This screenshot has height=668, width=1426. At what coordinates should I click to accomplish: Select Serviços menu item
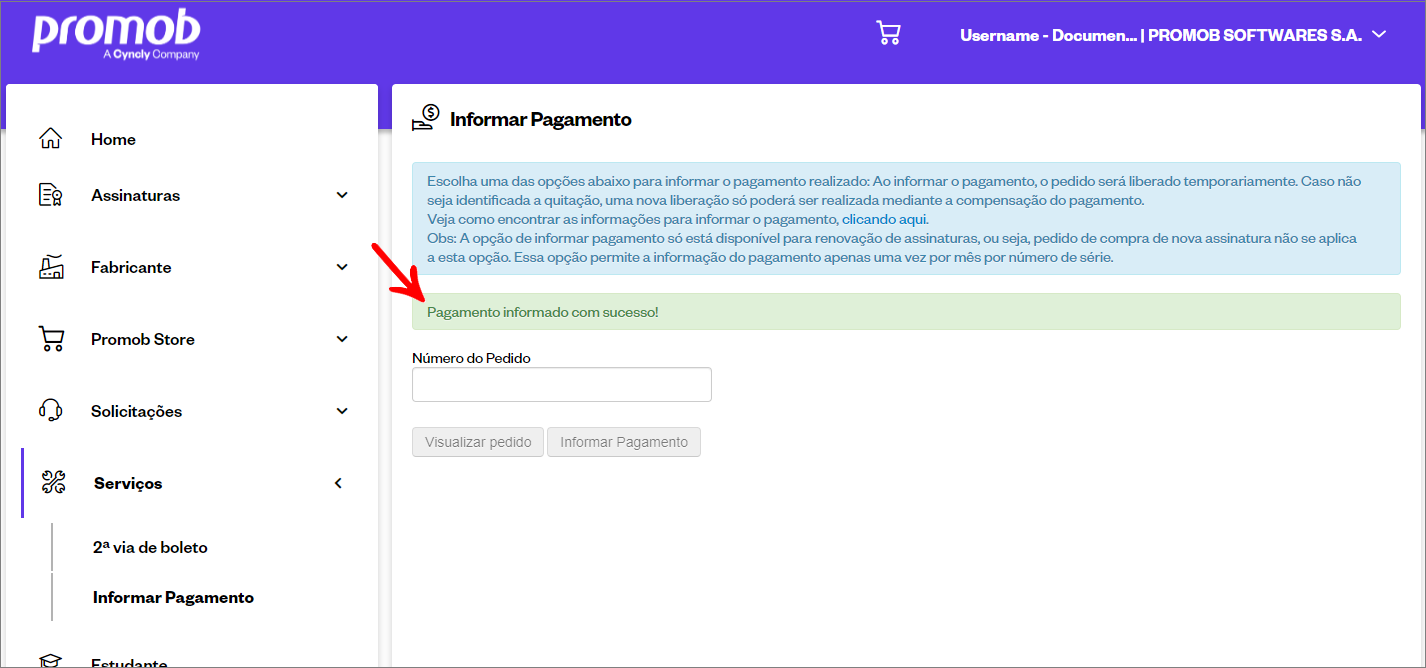(x=128, y=483)
